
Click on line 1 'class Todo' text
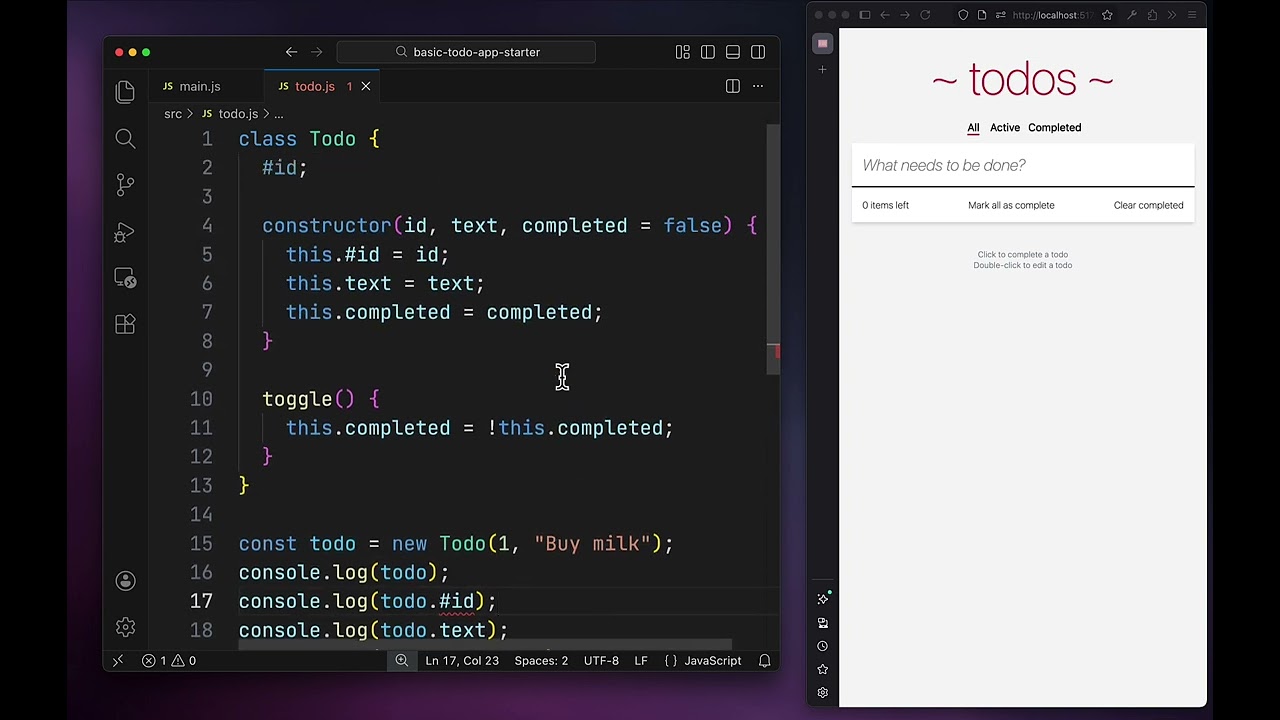(297, 139)
